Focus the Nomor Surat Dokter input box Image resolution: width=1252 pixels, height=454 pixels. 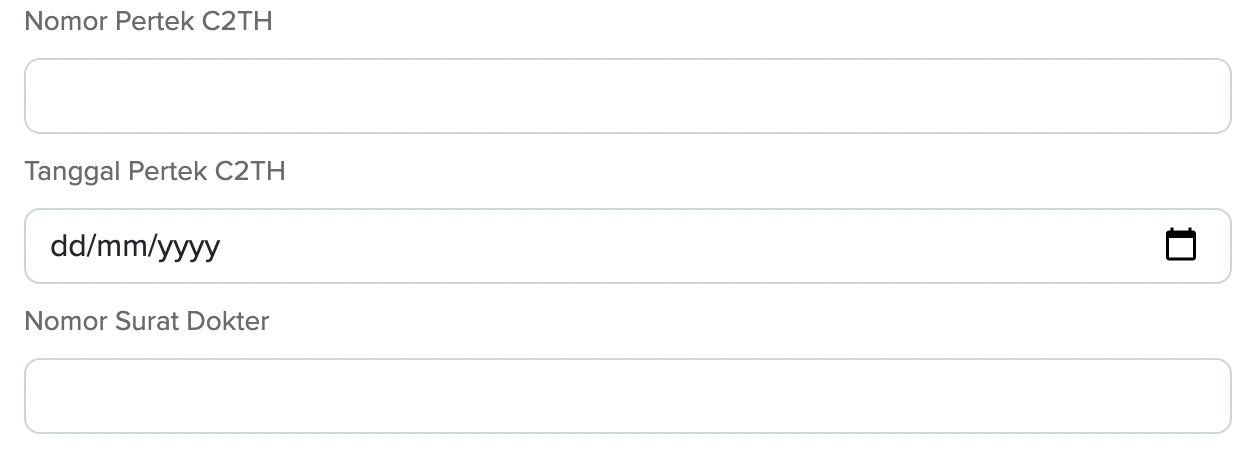point(627,396)
